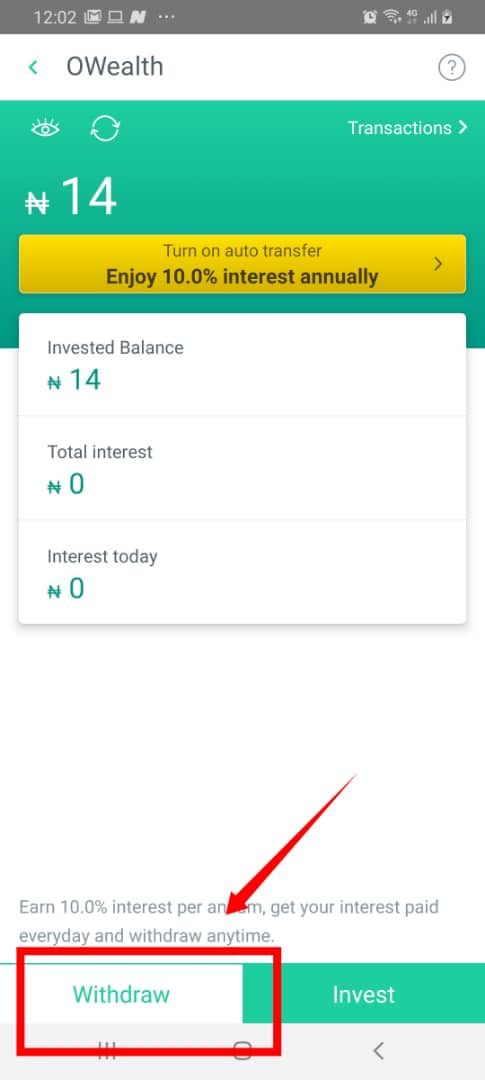Tap the main ₦ 14 balance amount
This screenshot has height=1080, width=485.
(71, 198)
